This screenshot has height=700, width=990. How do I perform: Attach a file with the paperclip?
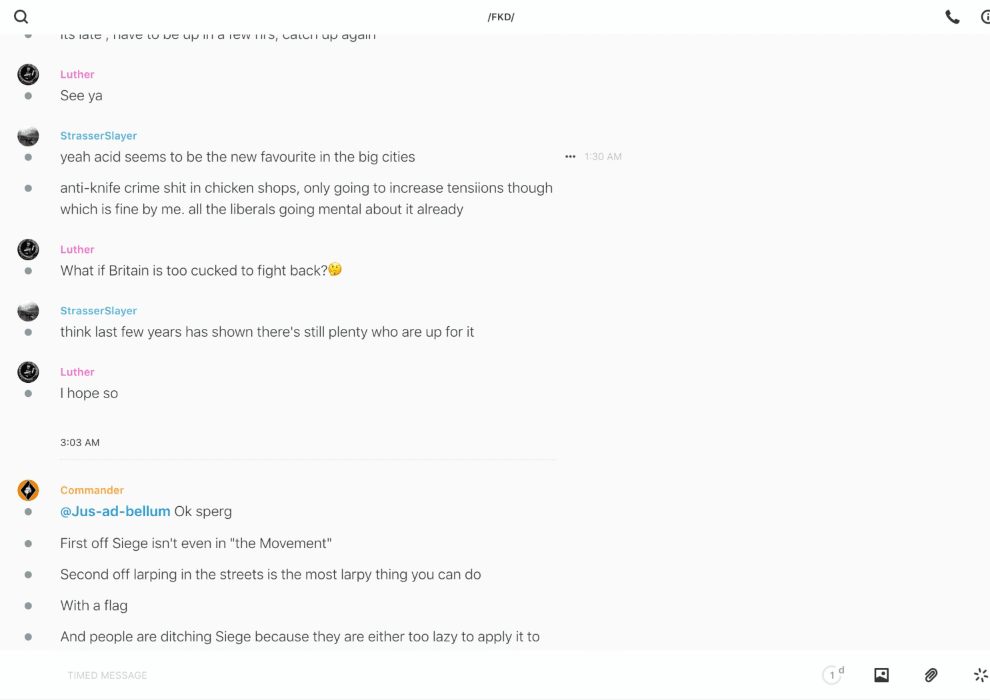click(x=931, y=675)
